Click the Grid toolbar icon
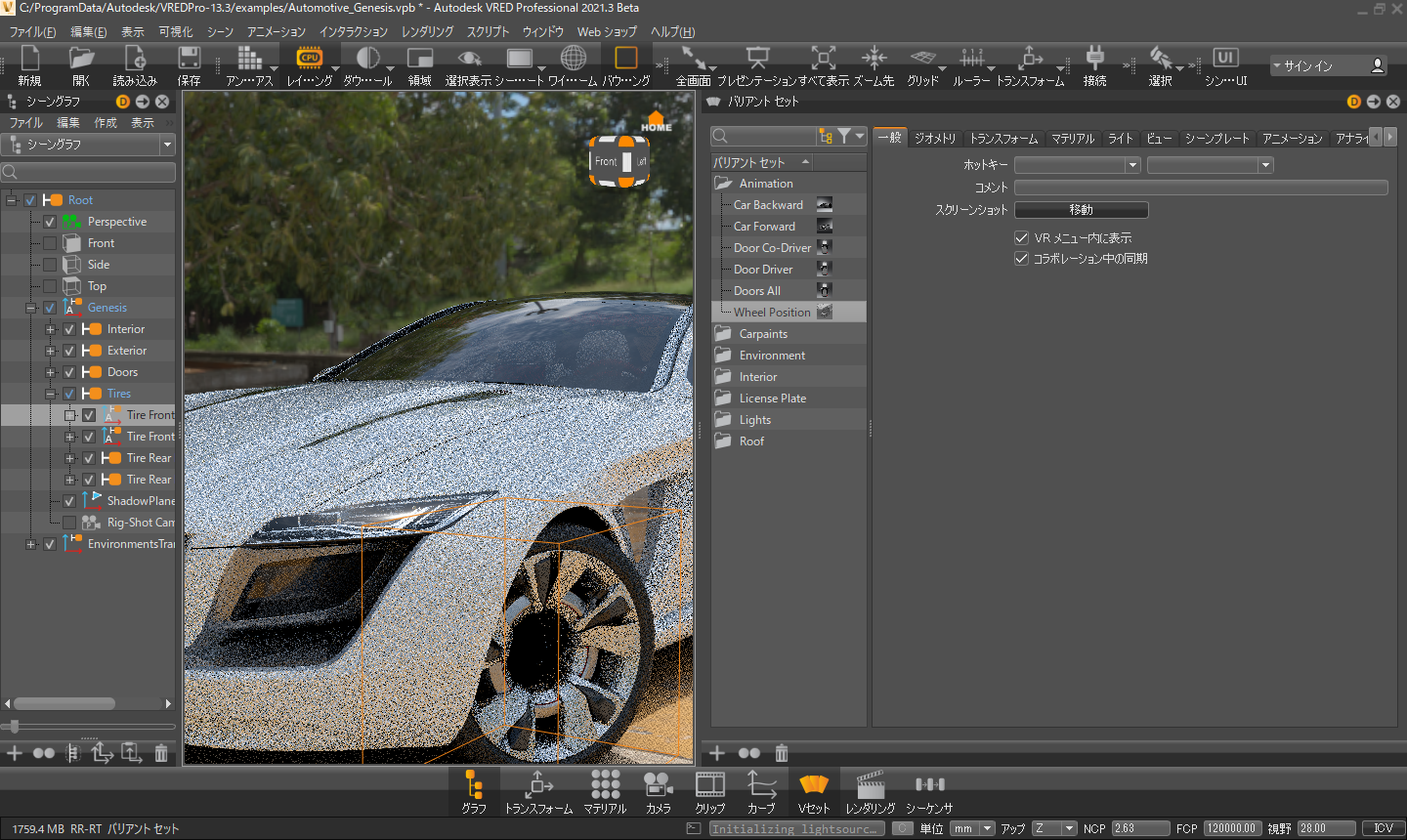This screenshot has width=1407, height=840. (921, 60)
